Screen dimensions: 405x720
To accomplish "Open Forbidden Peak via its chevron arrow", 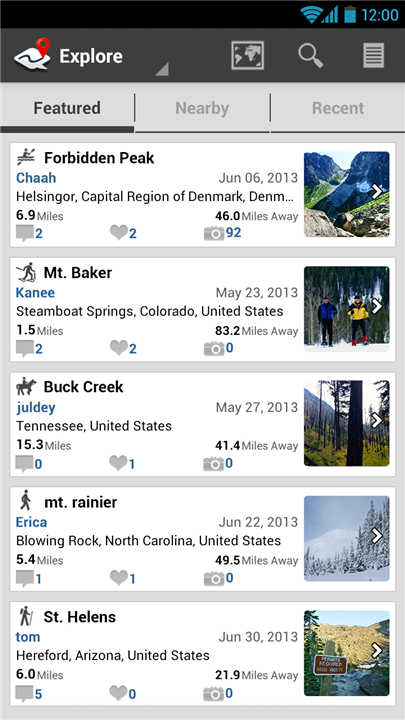I will tap(377, 191).
